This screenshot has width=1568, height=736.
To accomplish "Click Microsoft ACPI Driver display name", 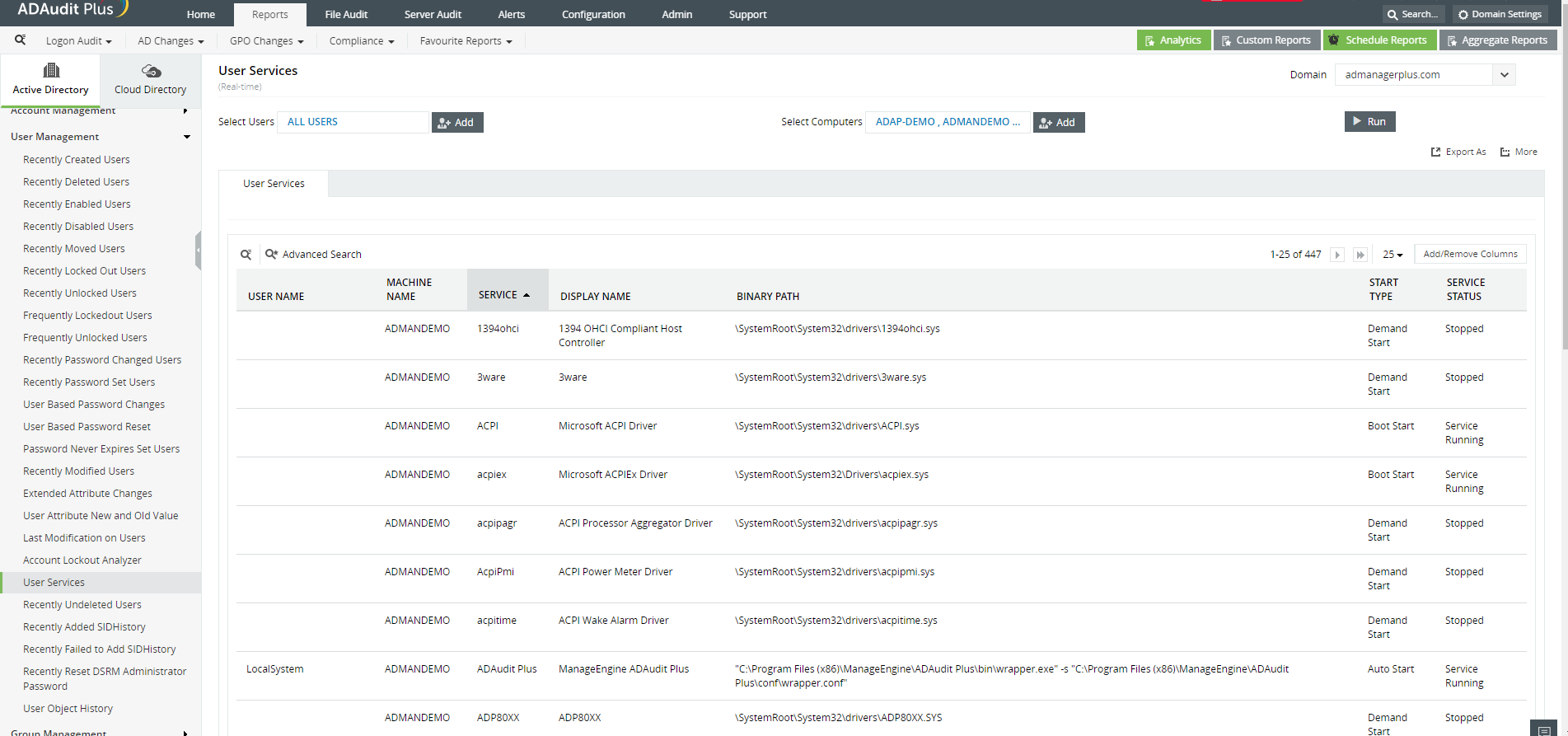I will tap(607, 426).
